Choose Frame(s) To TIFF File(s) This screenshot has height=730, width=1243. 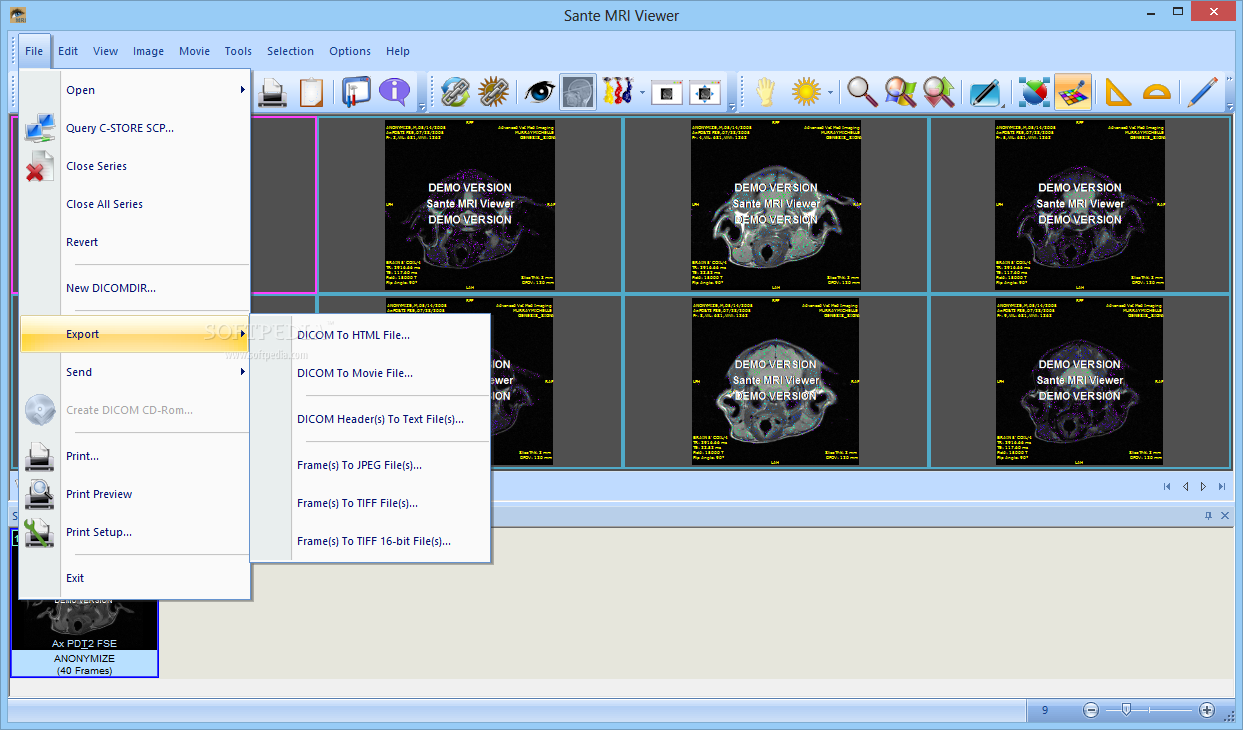[x=370, y=503]
